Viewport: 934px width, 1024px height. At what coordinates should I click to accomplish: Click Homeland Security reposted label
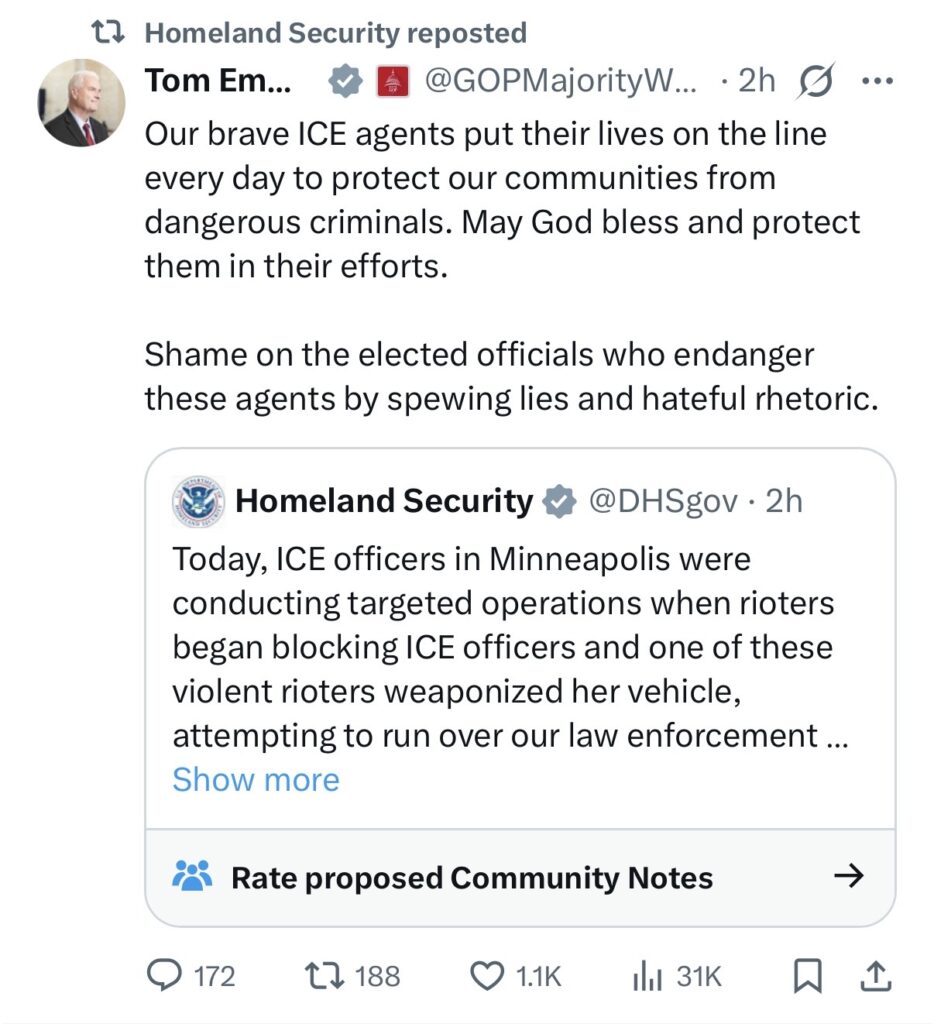click(x=335, y=33)
